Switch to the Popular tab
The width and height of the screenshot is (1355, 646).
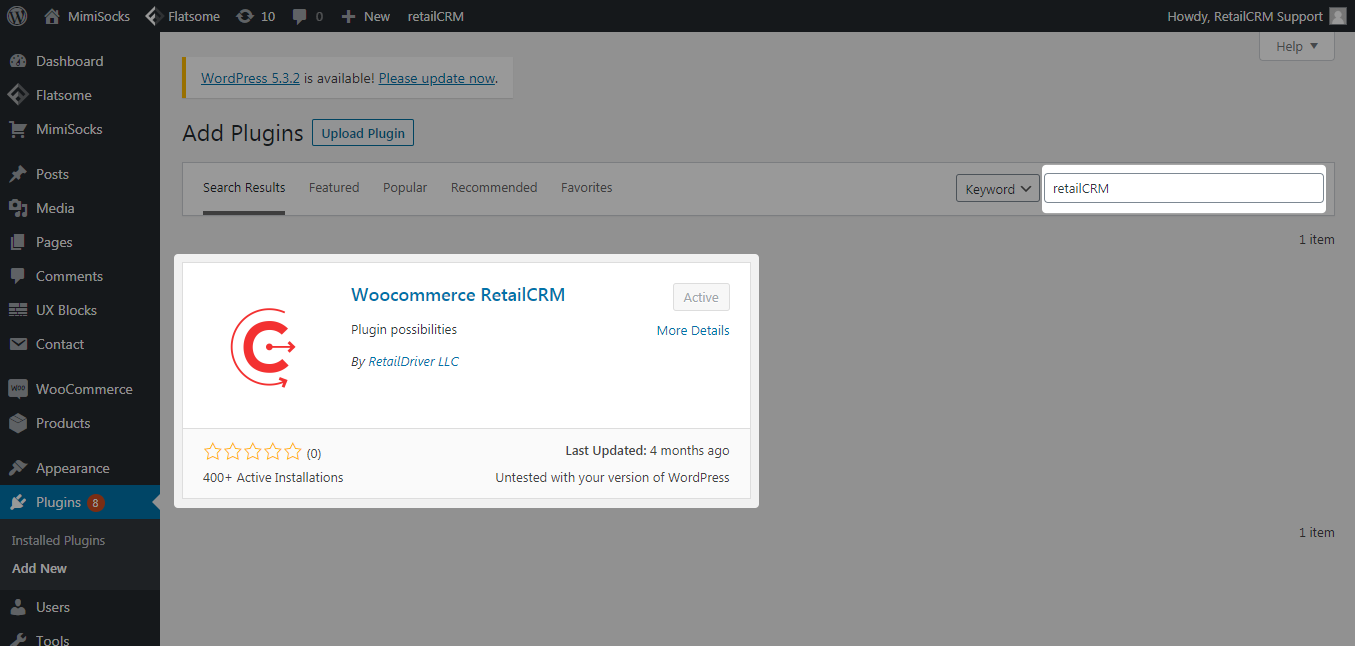click(x=405, y=187)
